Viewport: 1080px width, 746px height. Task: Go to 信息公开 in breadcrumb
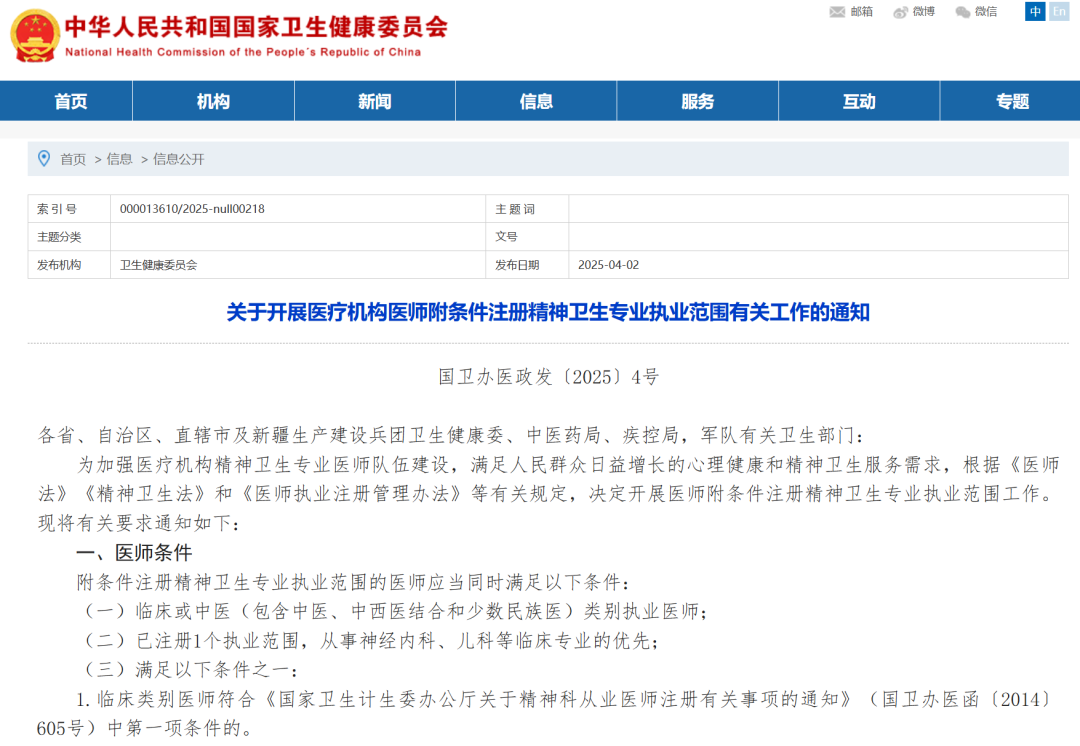click(x=178, y=159)
